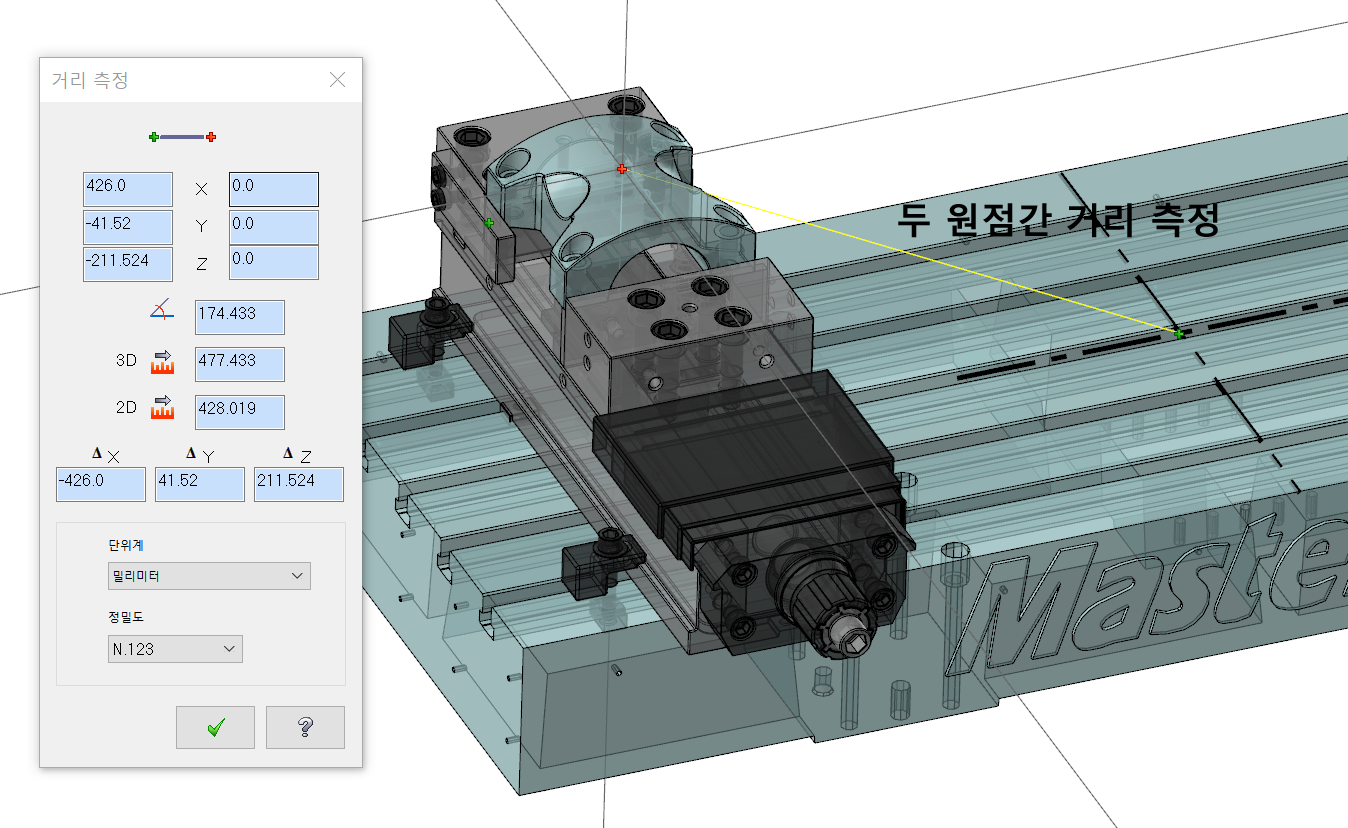Click the first point X field 426.0
This screenshot has height=828, width=1348.
click(128, 189)
